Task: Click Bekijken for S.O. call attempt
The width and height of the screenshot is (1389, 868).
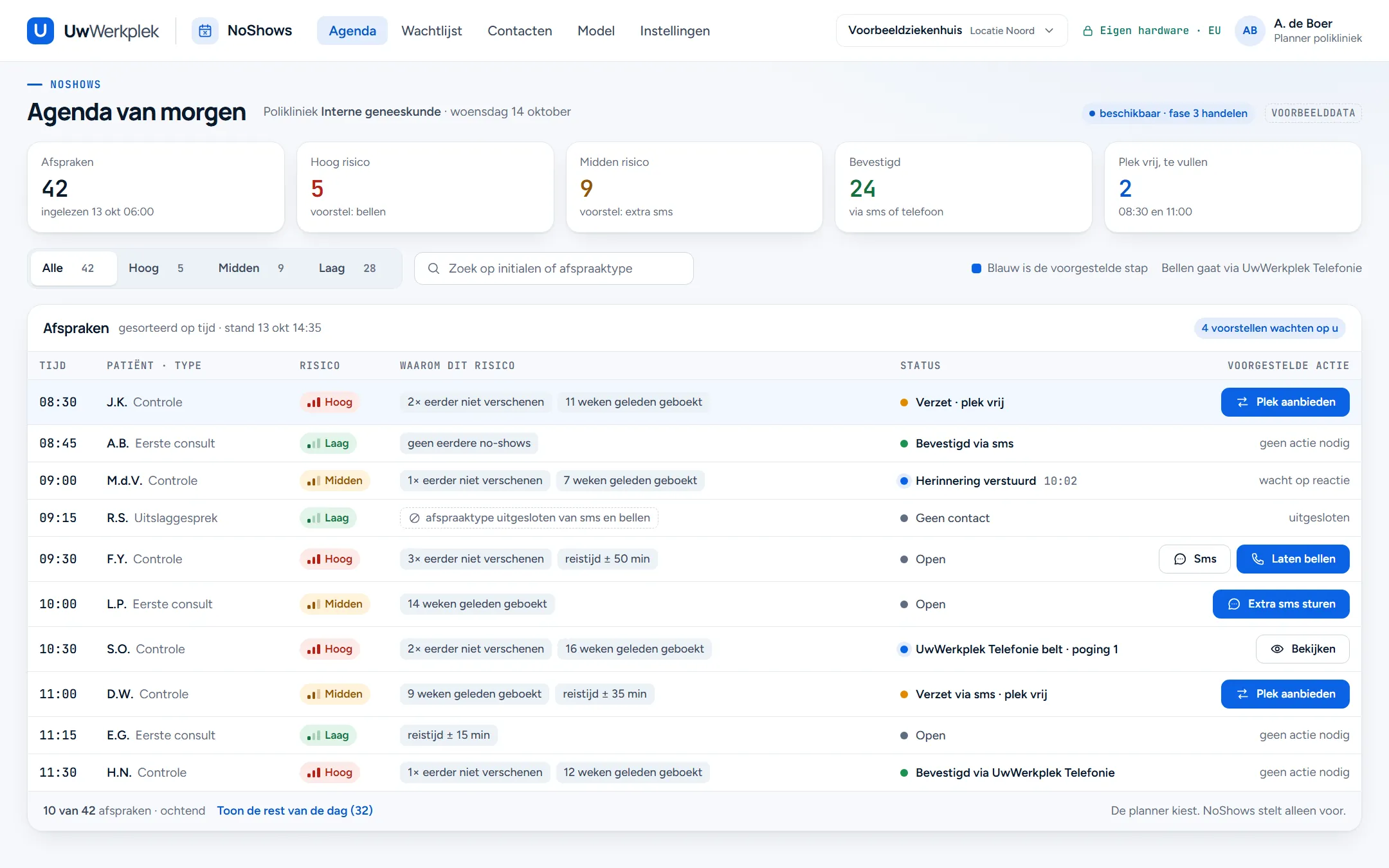Action: pos(1302,649)
